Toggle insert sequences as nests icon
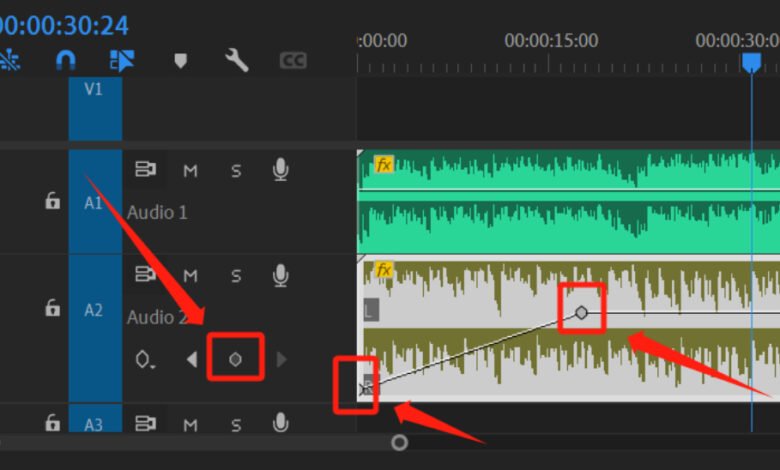 point(9,60)
